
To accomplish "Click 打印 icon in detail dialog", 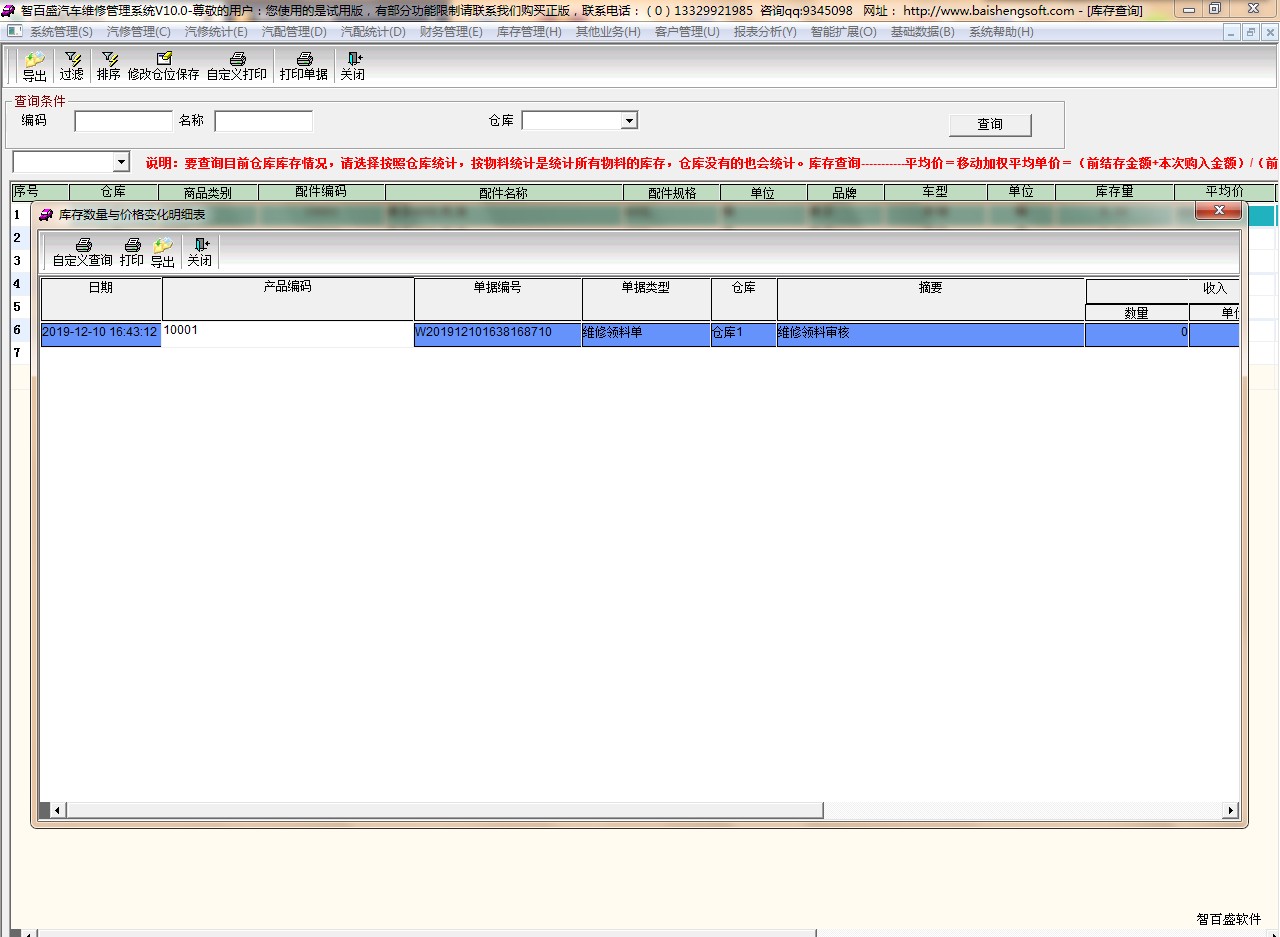I will tap(132, 245).
